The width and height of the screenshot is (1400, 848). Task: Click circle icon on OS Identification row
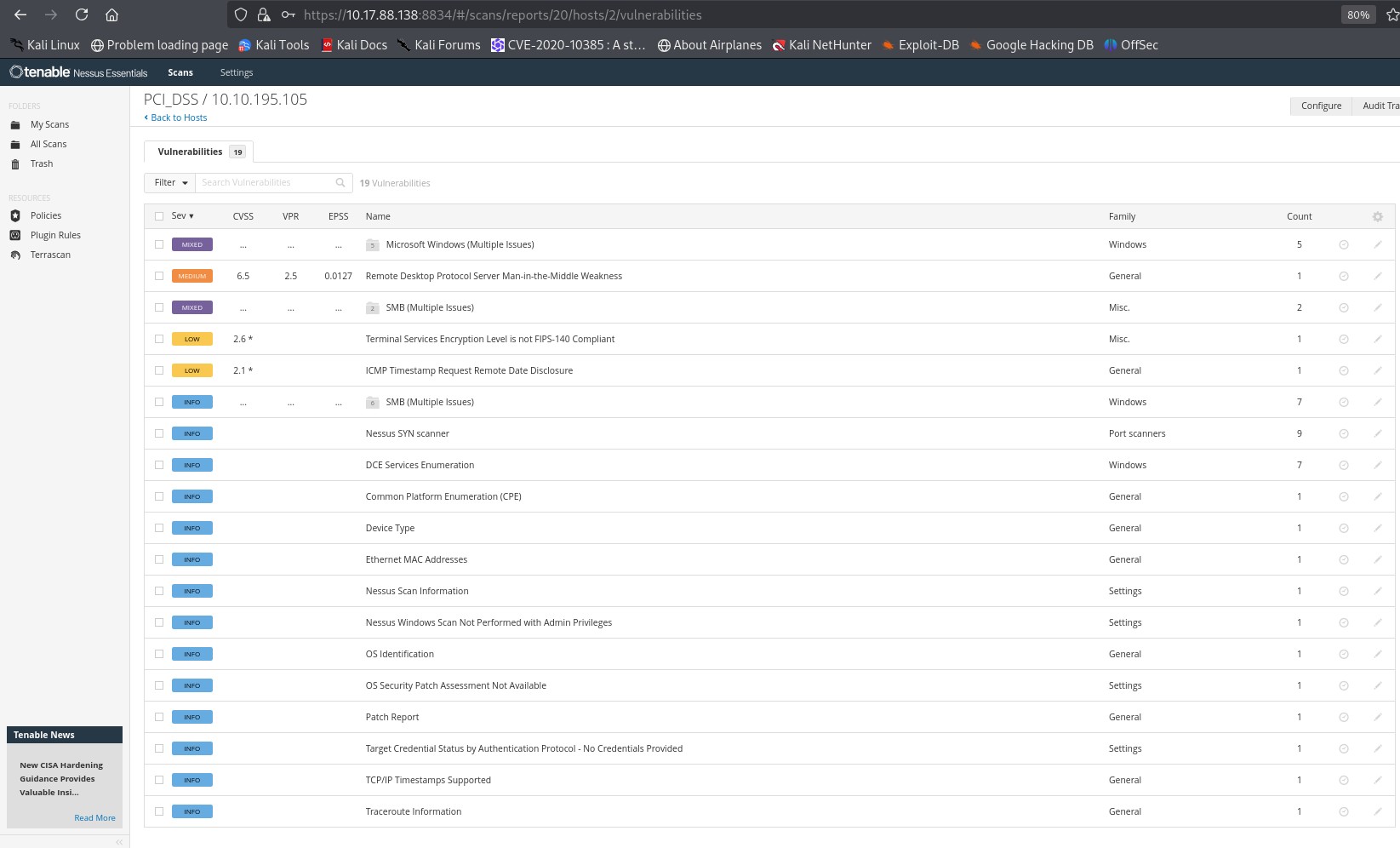[1344, 654]
